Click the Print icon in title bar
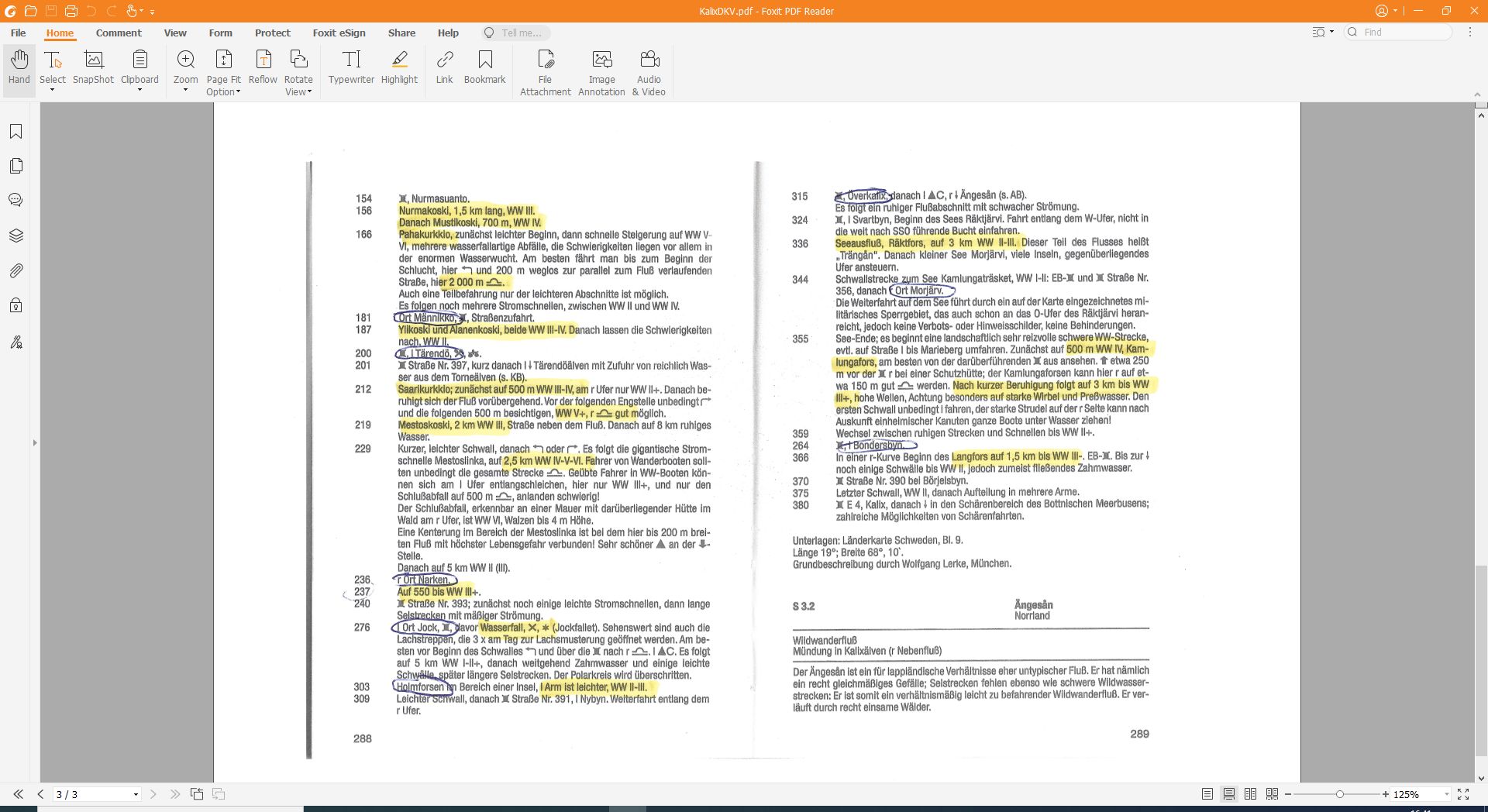Viewport: 1488px width, 812px height. [71, 11]
